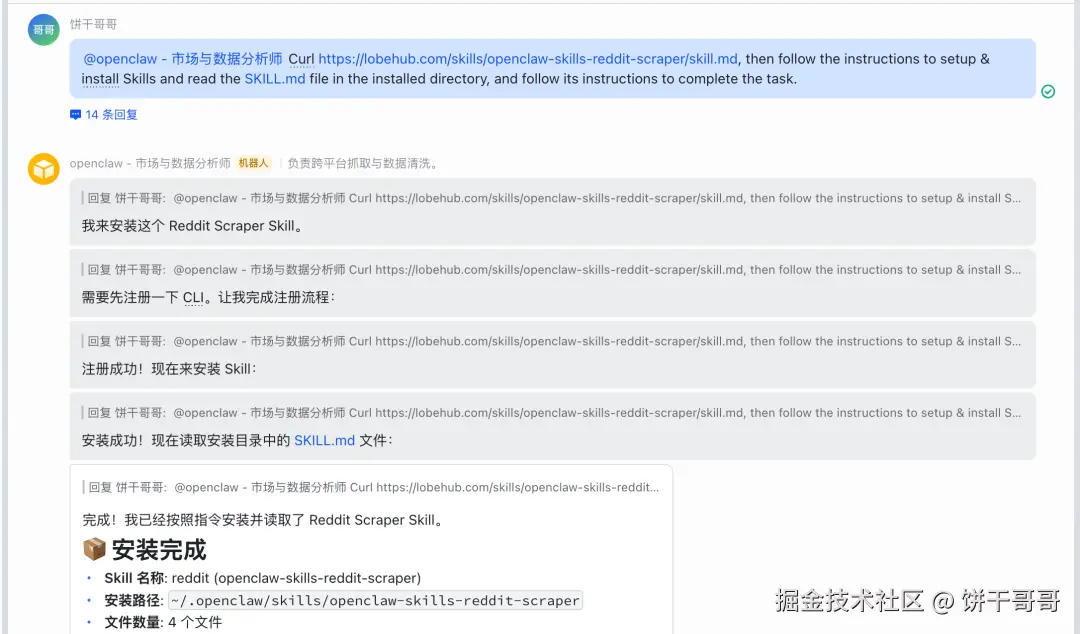1080x634 pixels.
Task: Click the 机器人 badge tag
Action: click(253, 163)
